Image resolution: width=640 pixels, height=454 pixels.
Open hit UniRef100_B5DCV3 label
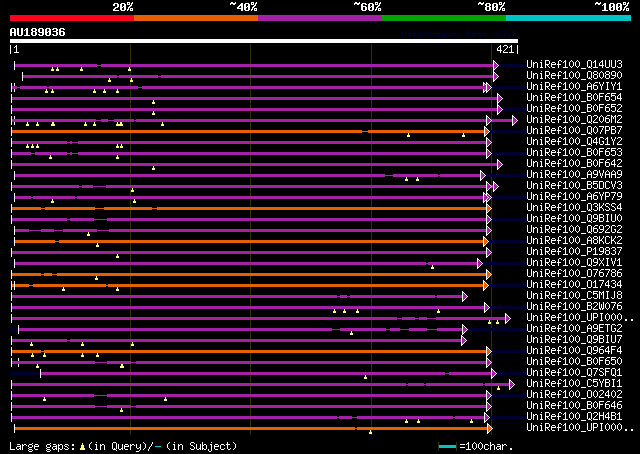(574, 186)
